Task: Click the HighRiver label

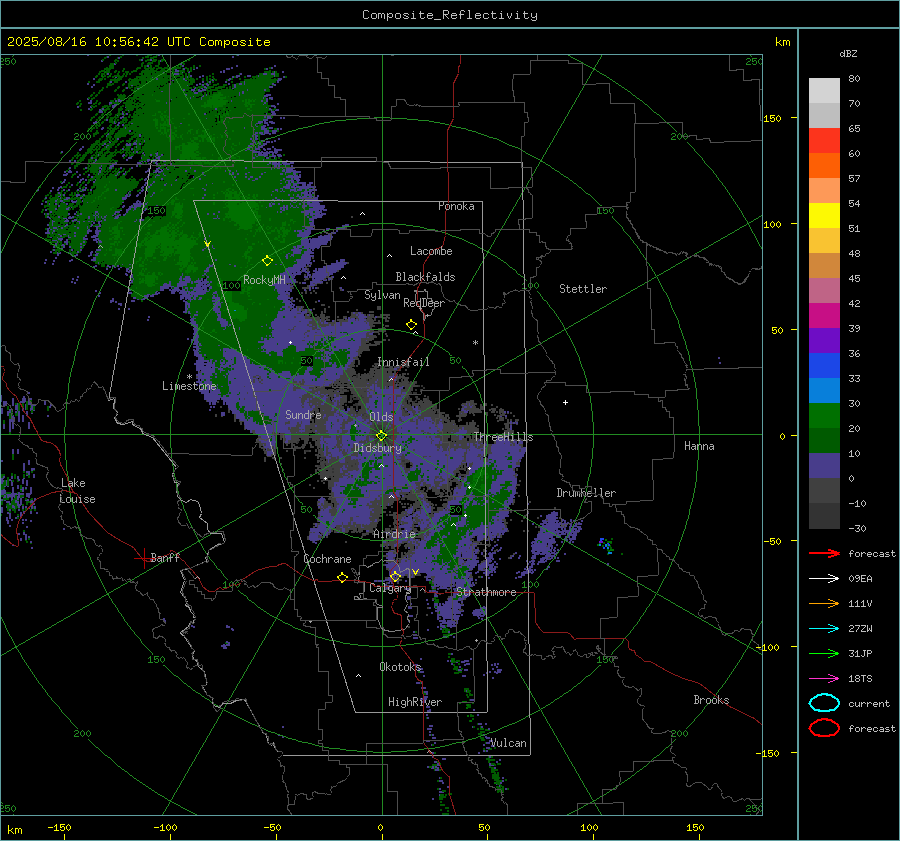Action: click(415, 702)
